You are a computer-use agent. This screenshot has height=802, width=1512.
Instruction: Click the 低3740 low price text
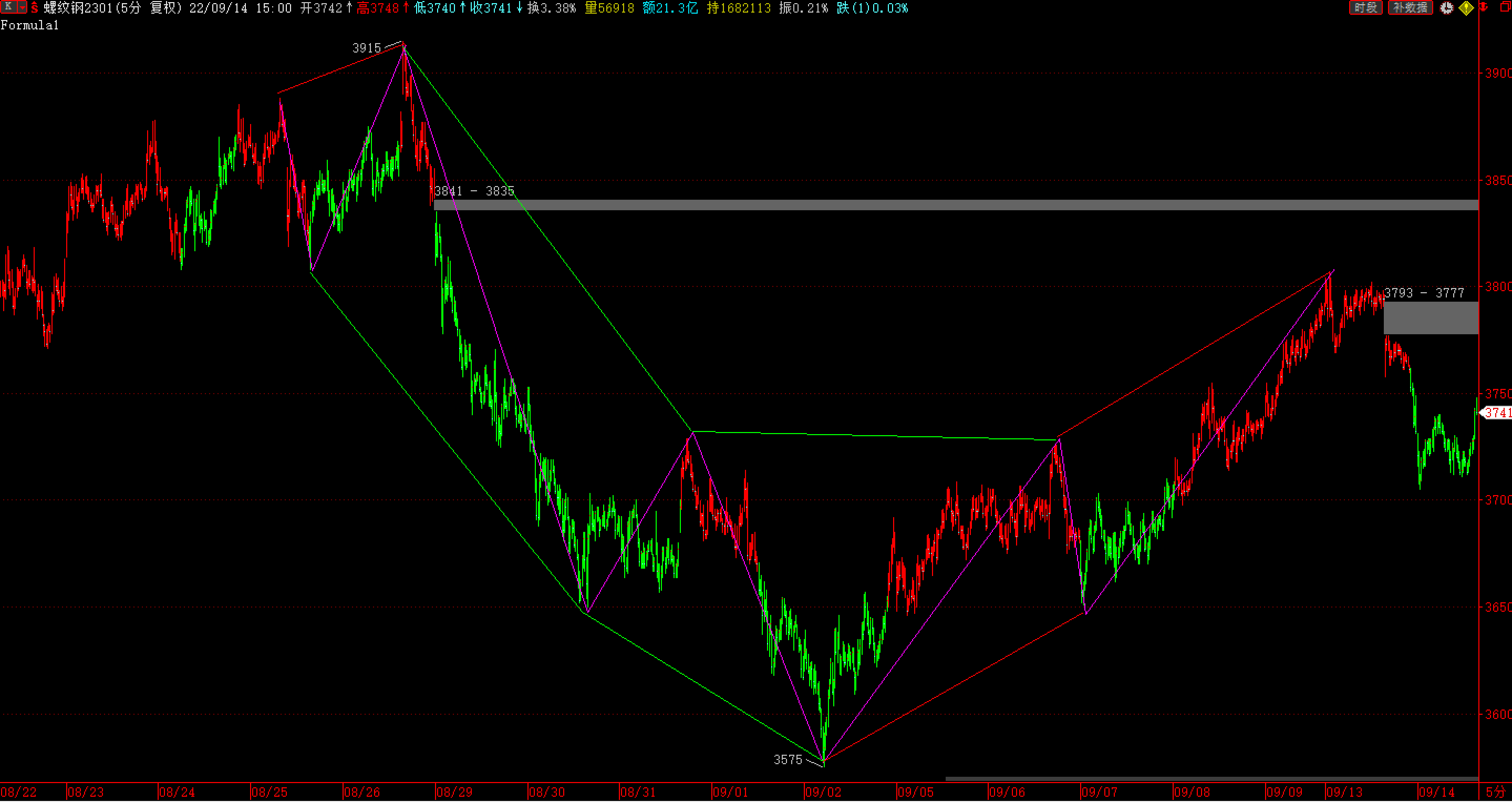[x=439, y=8]
